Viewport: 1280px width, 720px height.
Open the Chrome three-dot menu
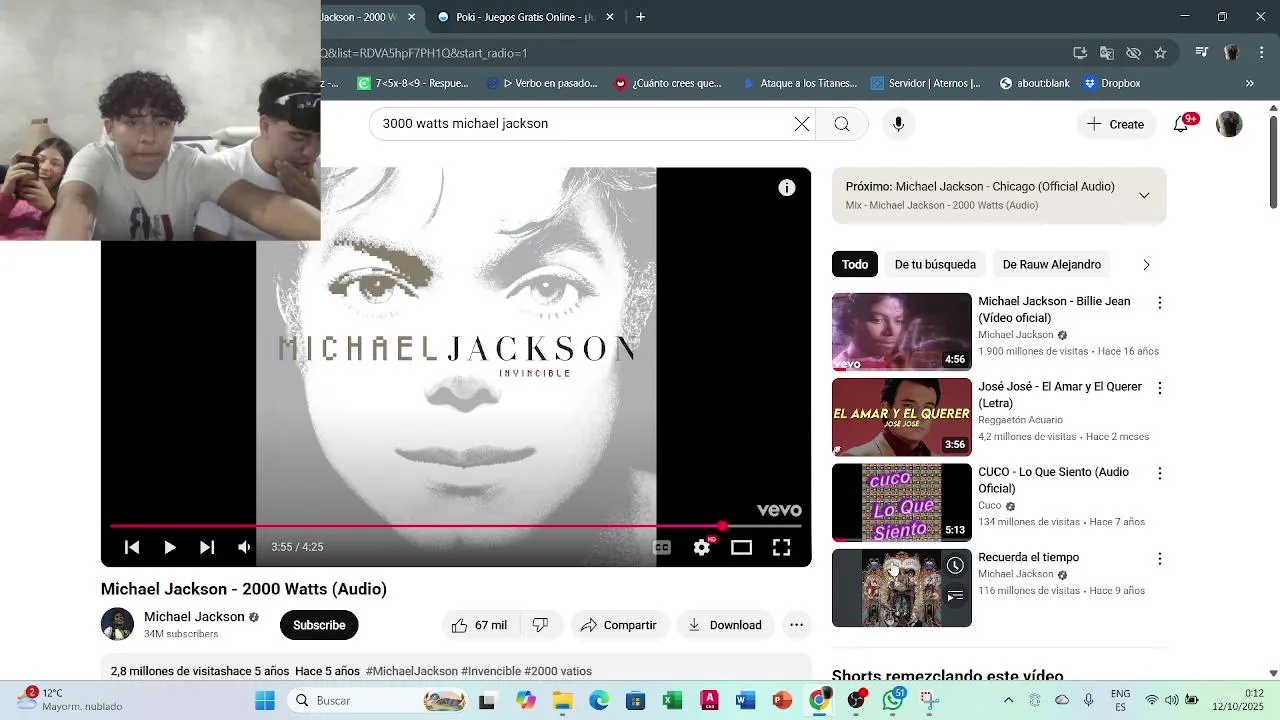[x=1260, y=53]
